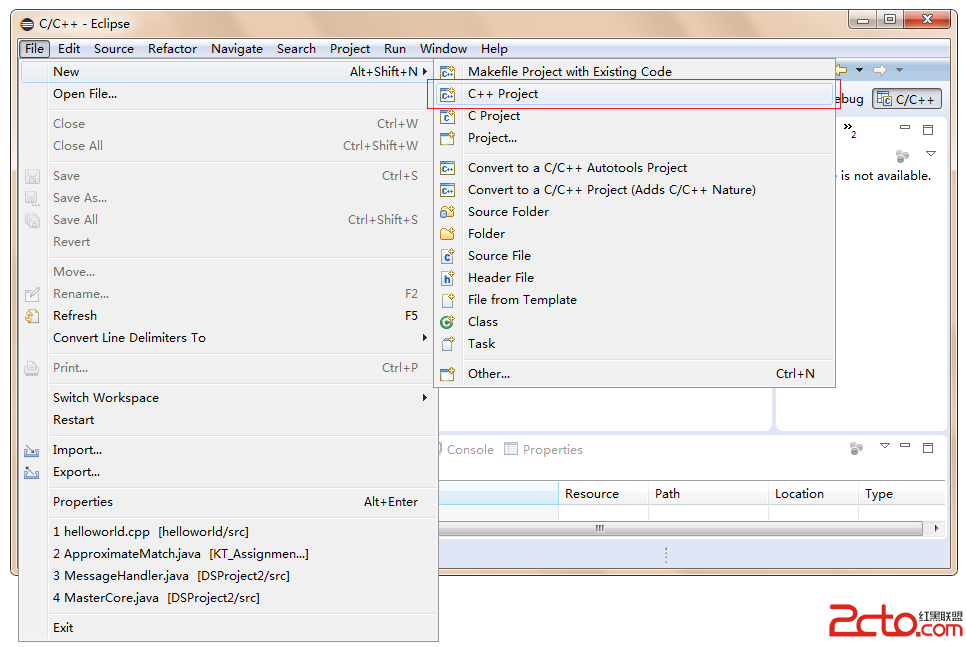
Task: Maximize the Console panel area
Action: click(x=928, y=448)
